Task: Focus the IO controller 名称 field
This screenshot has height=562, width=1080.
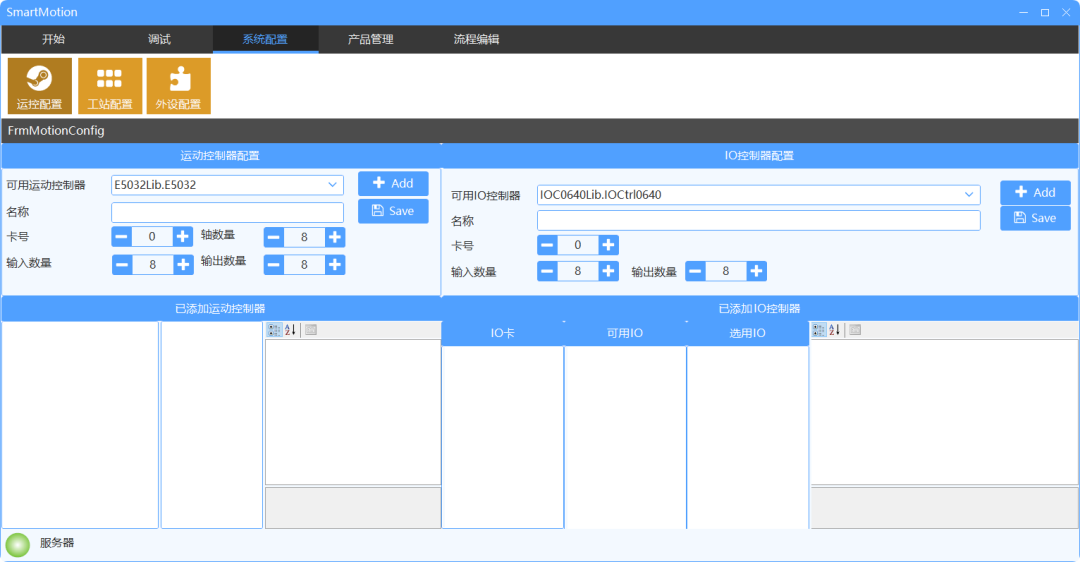Action: [x=758, y=221]
